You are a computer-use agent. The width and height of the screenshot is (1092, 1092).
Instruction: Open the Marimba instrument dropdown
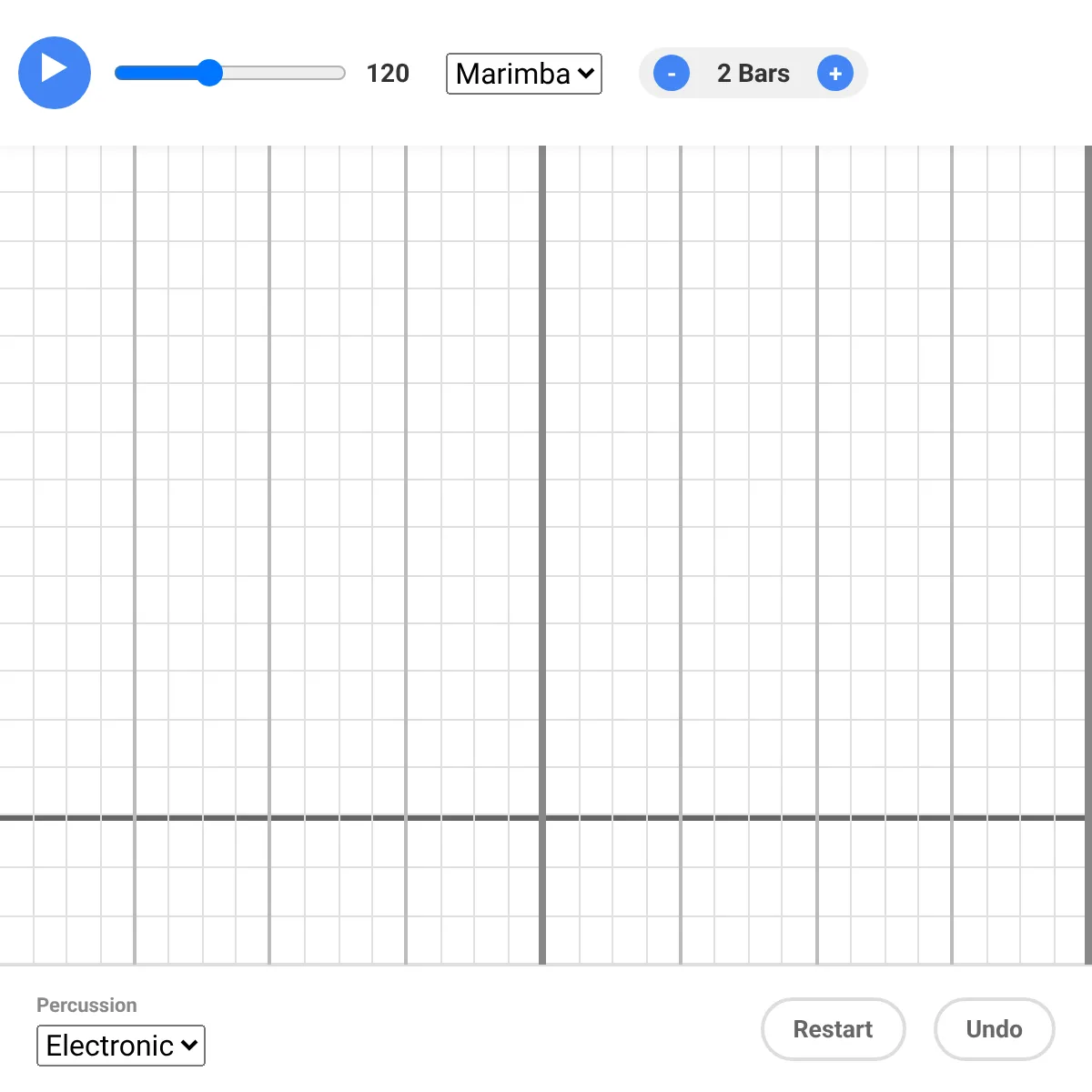coord(524,74)
